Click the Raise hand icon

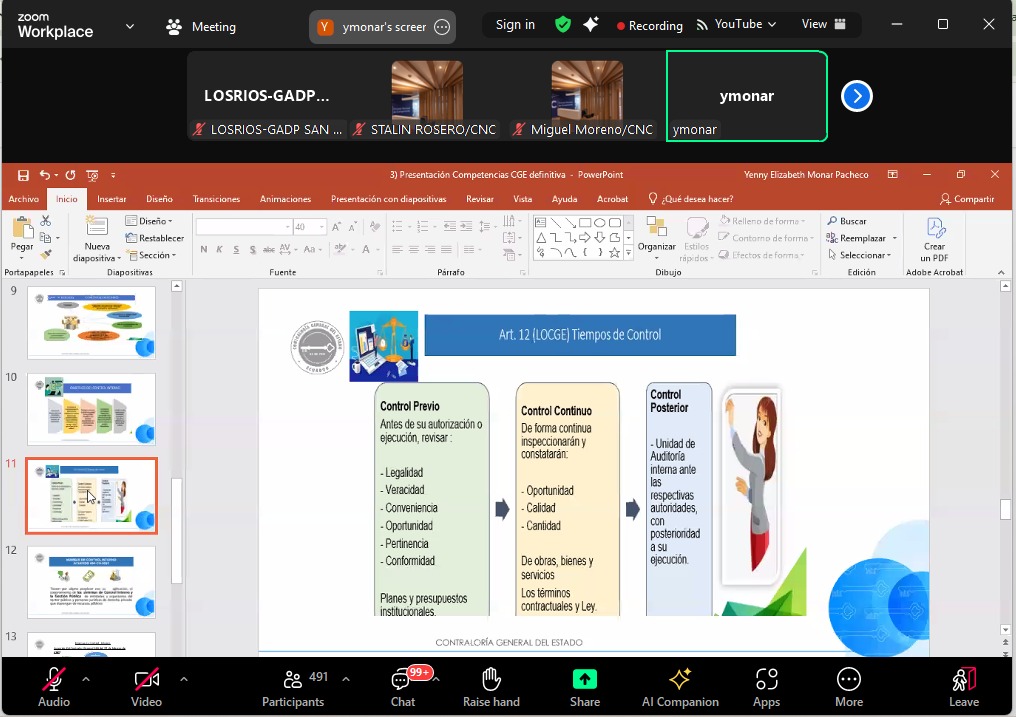491,680
